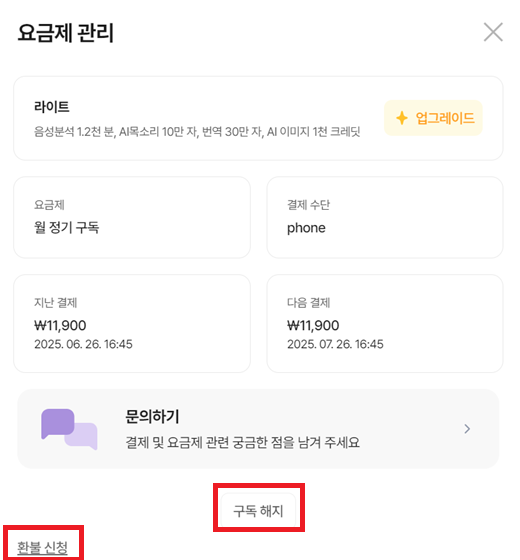The height and width of the screenshot is (560, 520).
Task: Click the 요금제 관리 dialog title
Action: (x=66, y=33)
